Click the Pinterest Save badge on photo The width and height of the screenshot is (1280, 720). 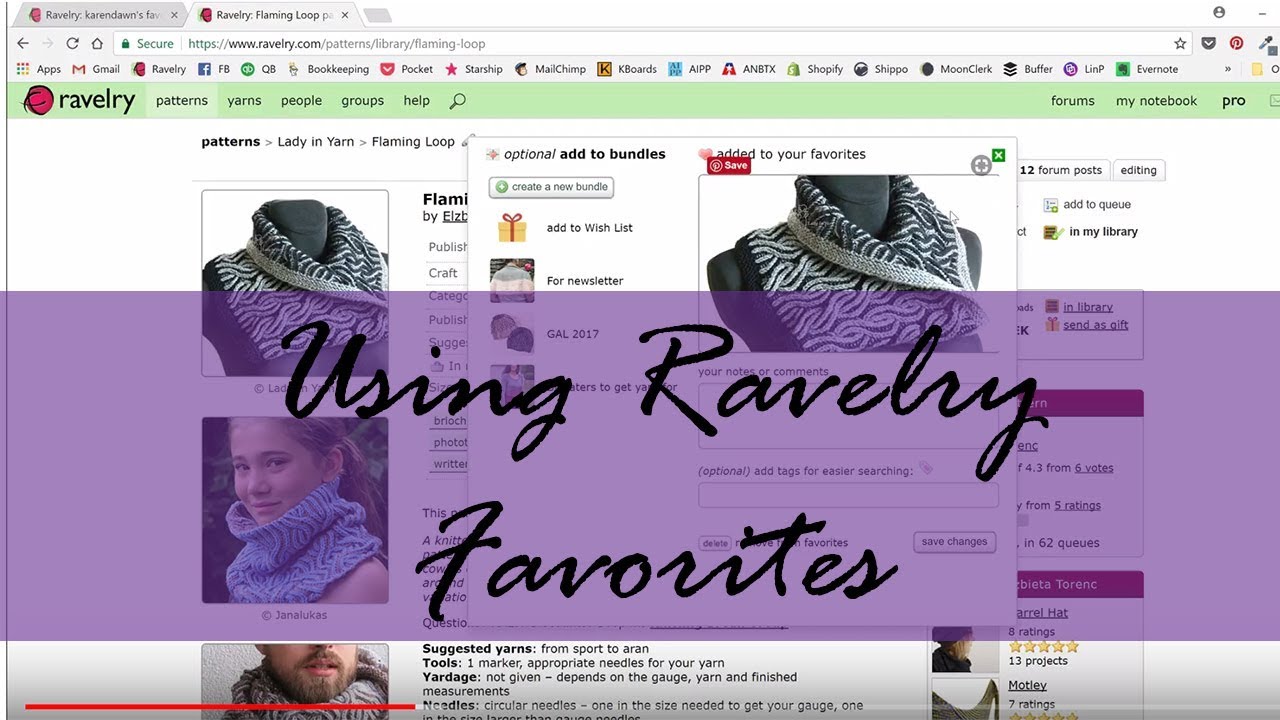(729, 166)
